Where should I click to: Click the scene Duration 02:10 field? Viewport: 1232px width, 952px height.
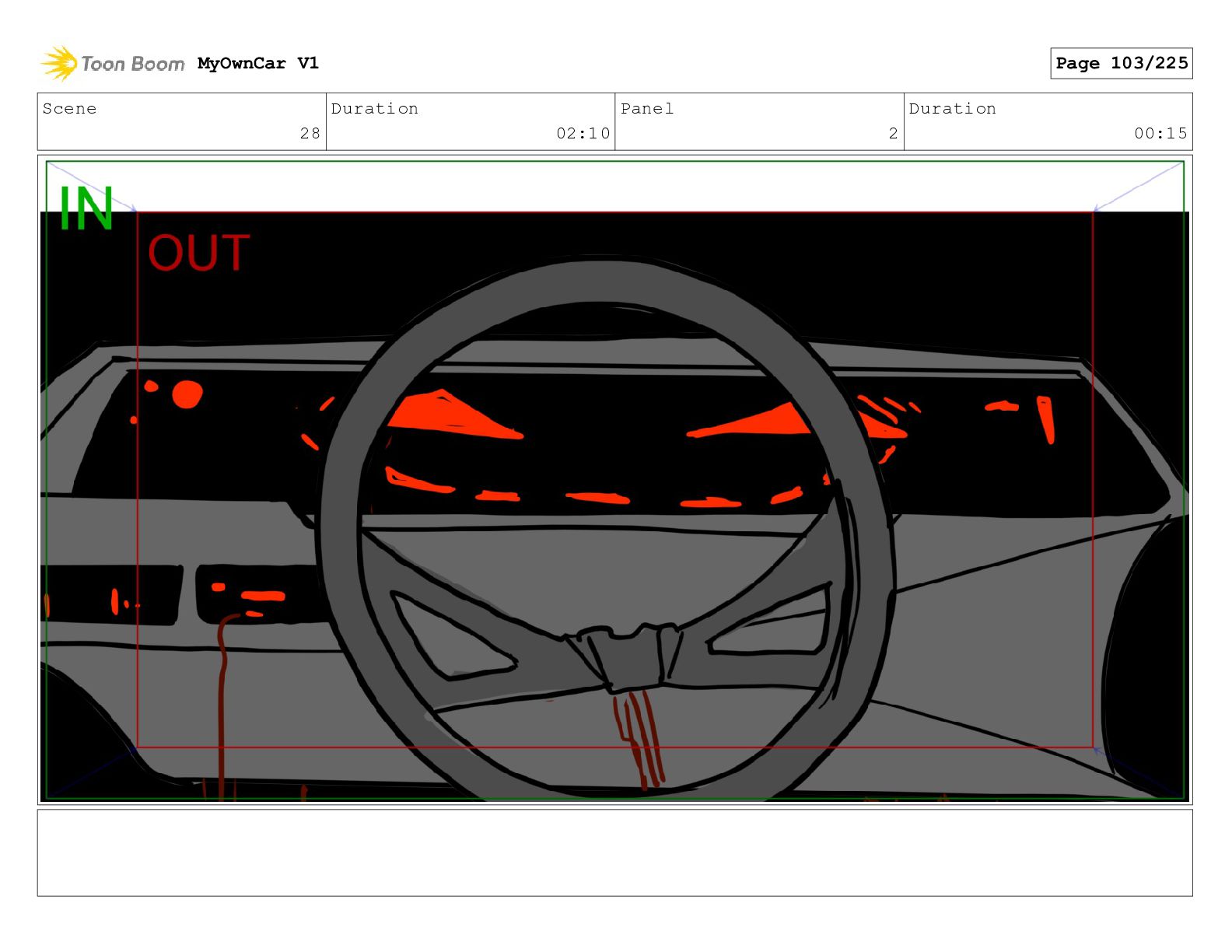pyautogui.click(x=471, y=121)
